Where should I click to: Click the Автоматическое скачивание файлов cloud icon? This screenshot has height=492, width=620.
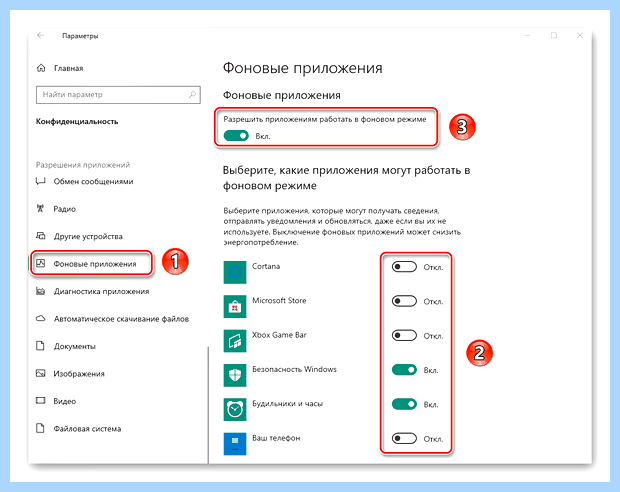coord(41,318)
